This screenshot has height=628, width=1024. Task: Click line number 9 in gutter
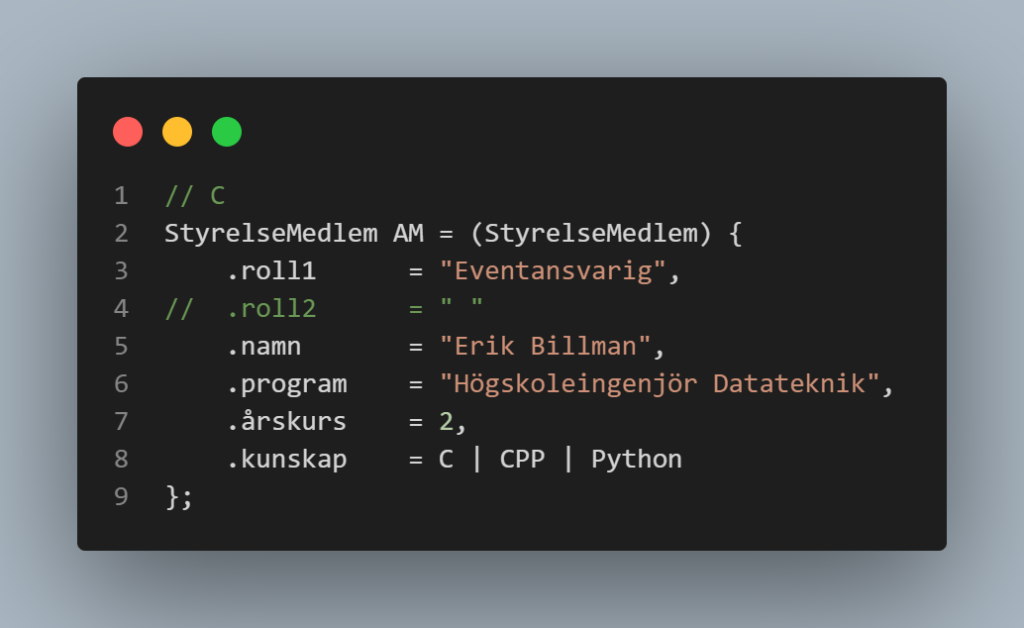(x=121, y=497)
